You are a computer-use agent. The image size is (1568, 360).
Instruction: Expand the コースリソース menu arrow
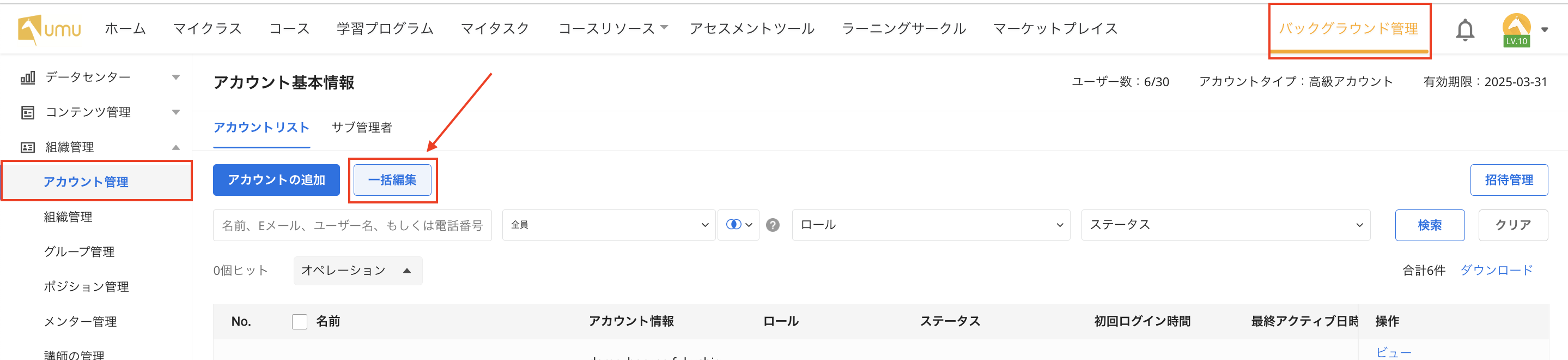664,27
